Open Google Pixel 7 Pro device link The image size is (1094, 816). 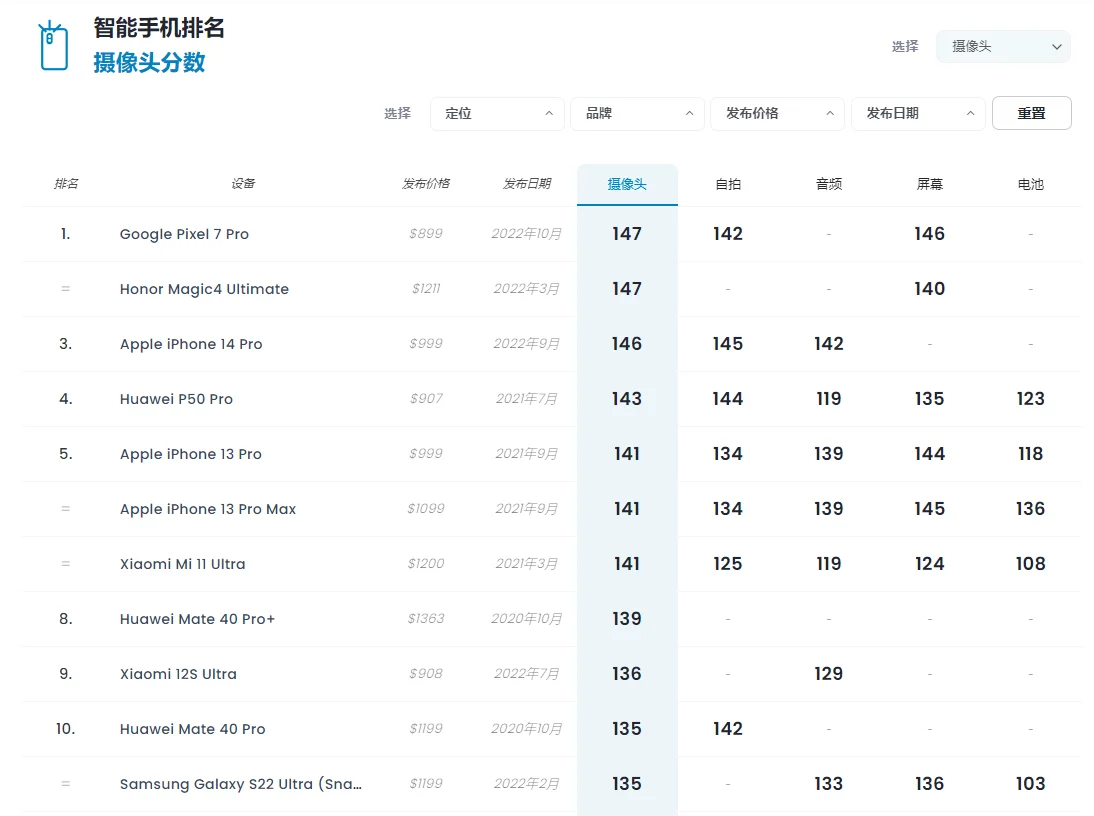(x=184, y=234)
